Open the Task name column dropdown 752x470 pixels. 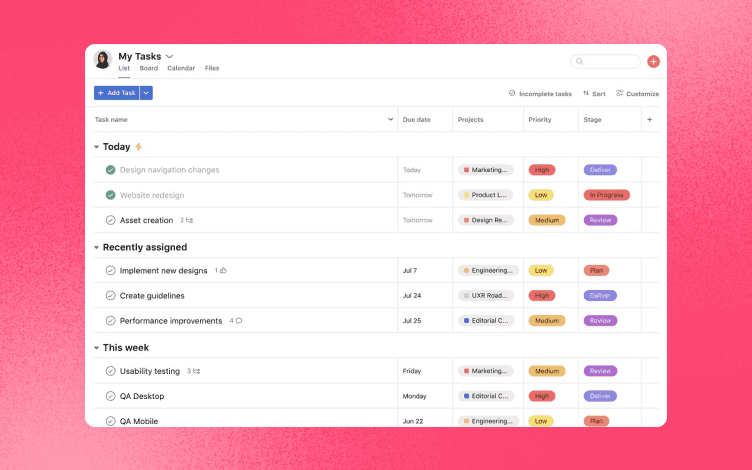tap(390, 119)
